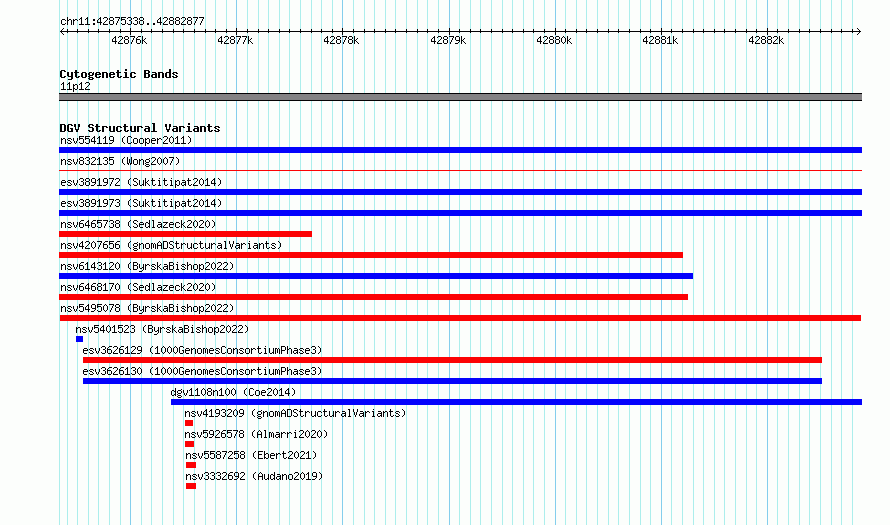Click nsv6465738 (Sedlazeck2020) label
890x525 pixels.
[138, 224]
